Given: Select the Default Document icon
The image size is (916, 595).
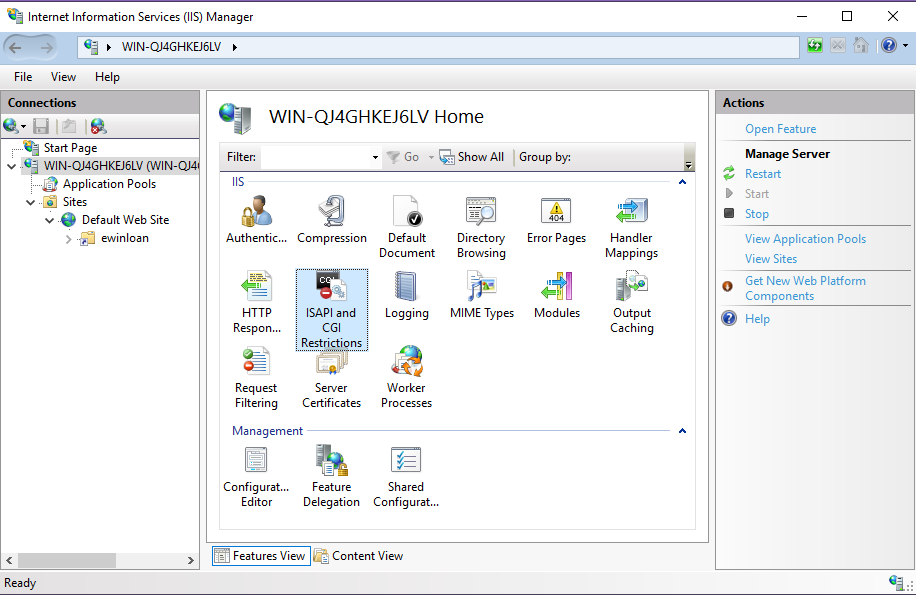Looking at the screenshot, I should (x=407, y=227).
